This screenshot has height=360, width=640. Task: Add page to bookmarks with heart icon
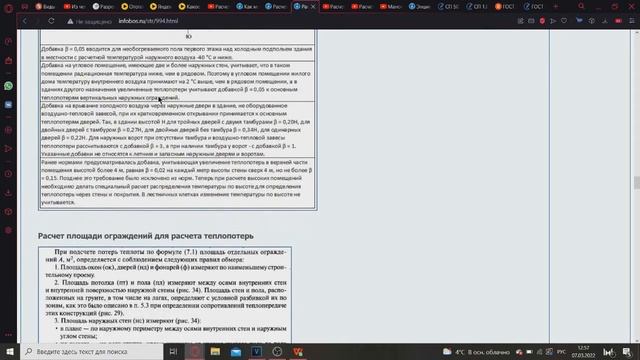click(564, 21)
